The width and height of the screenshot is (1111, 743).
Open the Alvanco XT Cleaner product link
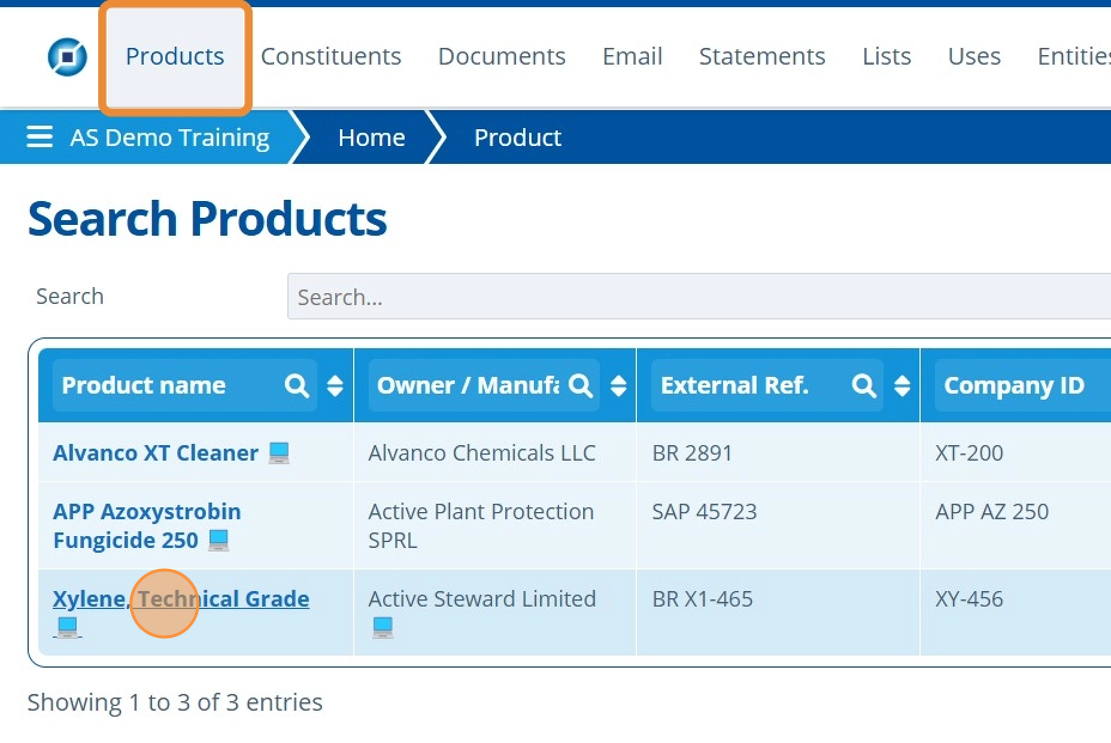155,453
